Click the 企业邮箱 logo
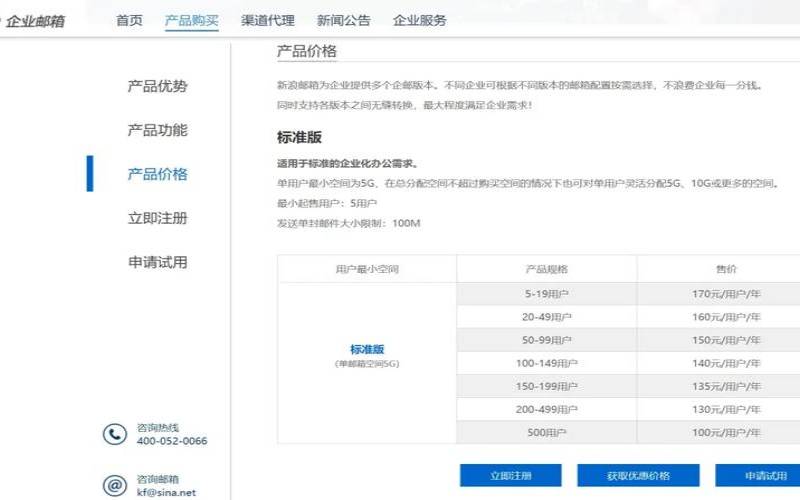 coord(35,21)
